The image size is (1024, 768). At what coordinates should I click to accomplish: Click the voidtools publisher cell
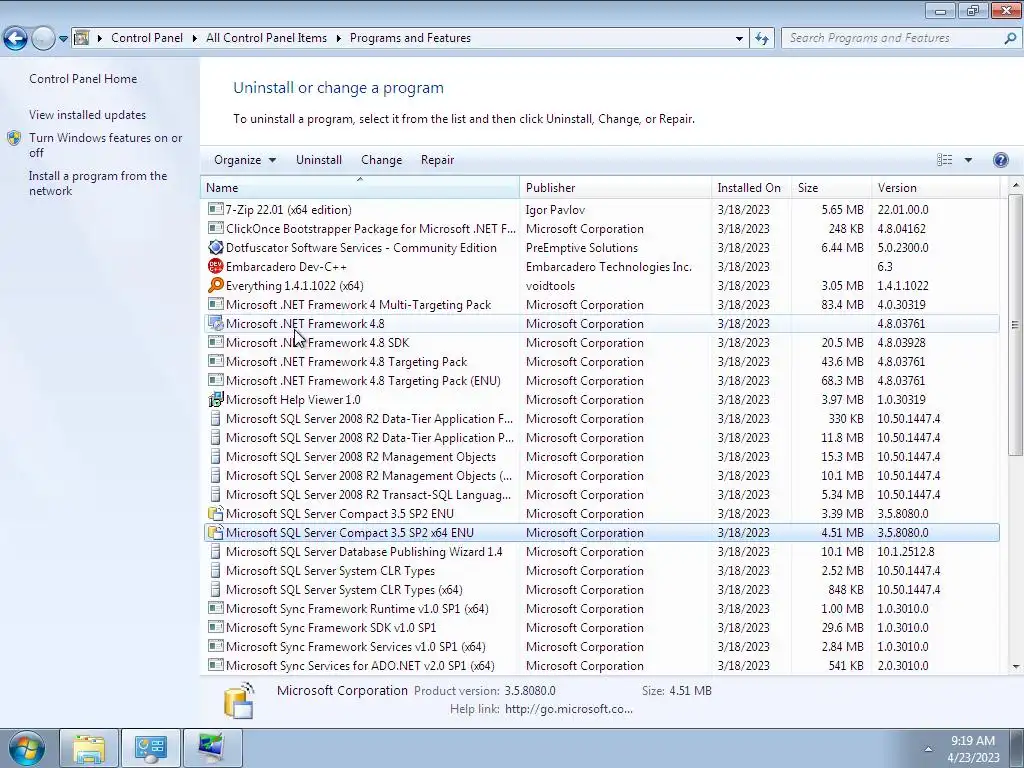(551, 285)
